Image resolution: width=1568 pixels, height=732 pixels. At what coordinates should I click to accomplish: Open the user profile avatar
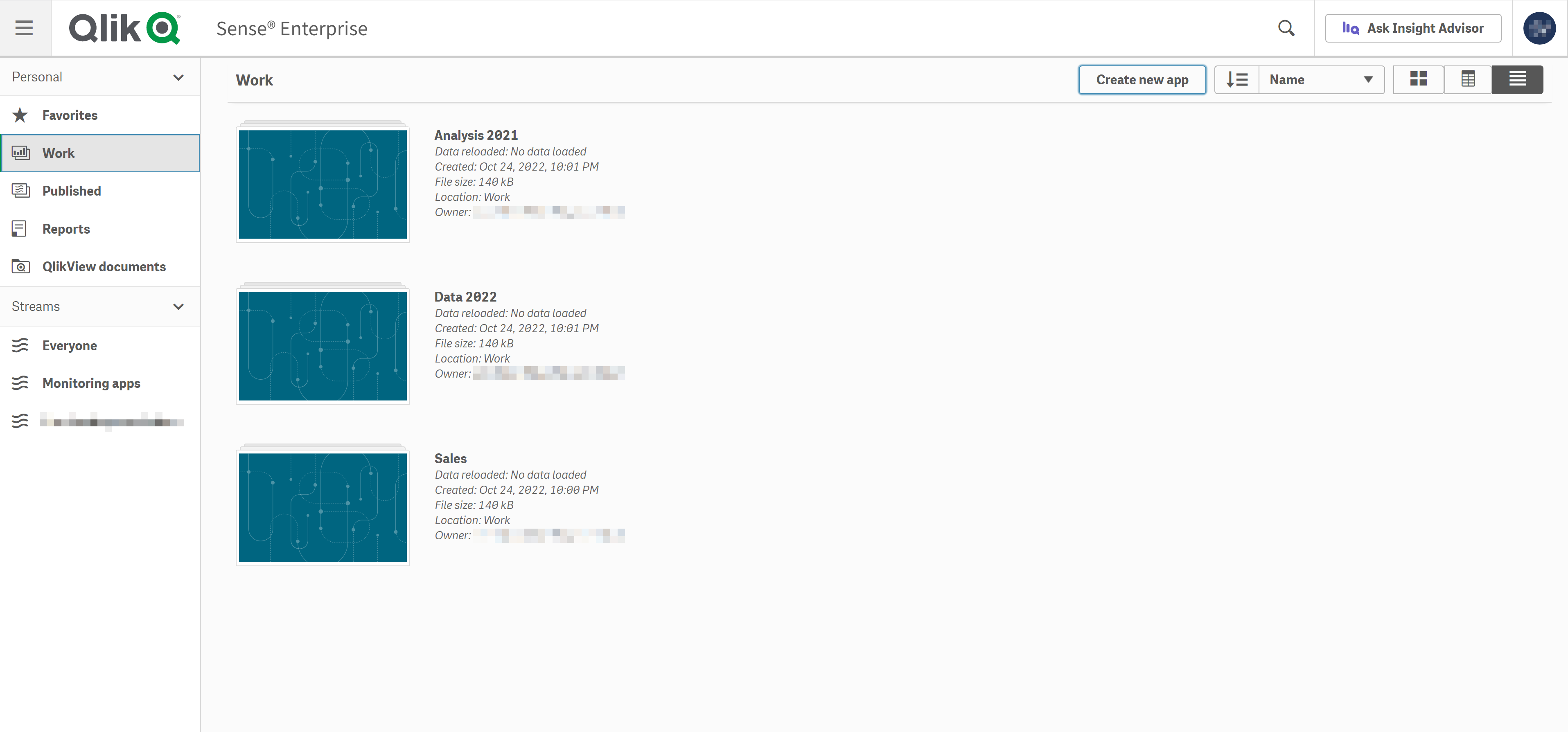[x=1539, y=28]
